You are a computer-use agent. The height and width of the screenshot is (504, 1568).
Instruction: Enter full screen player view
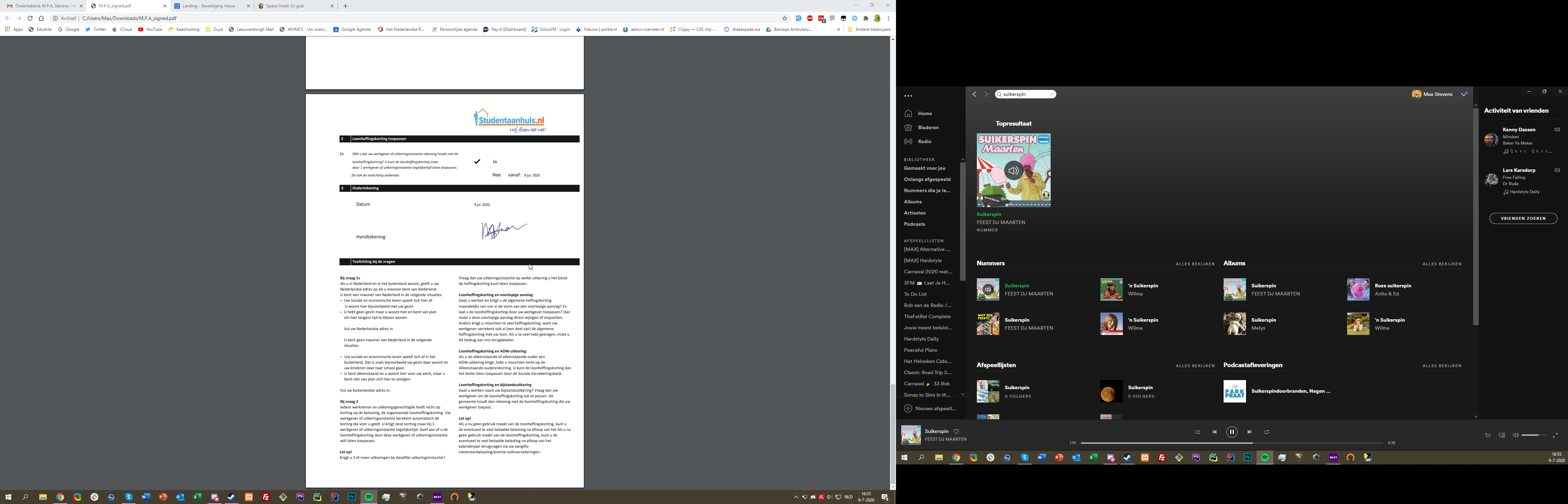[x=1555, y=435]
